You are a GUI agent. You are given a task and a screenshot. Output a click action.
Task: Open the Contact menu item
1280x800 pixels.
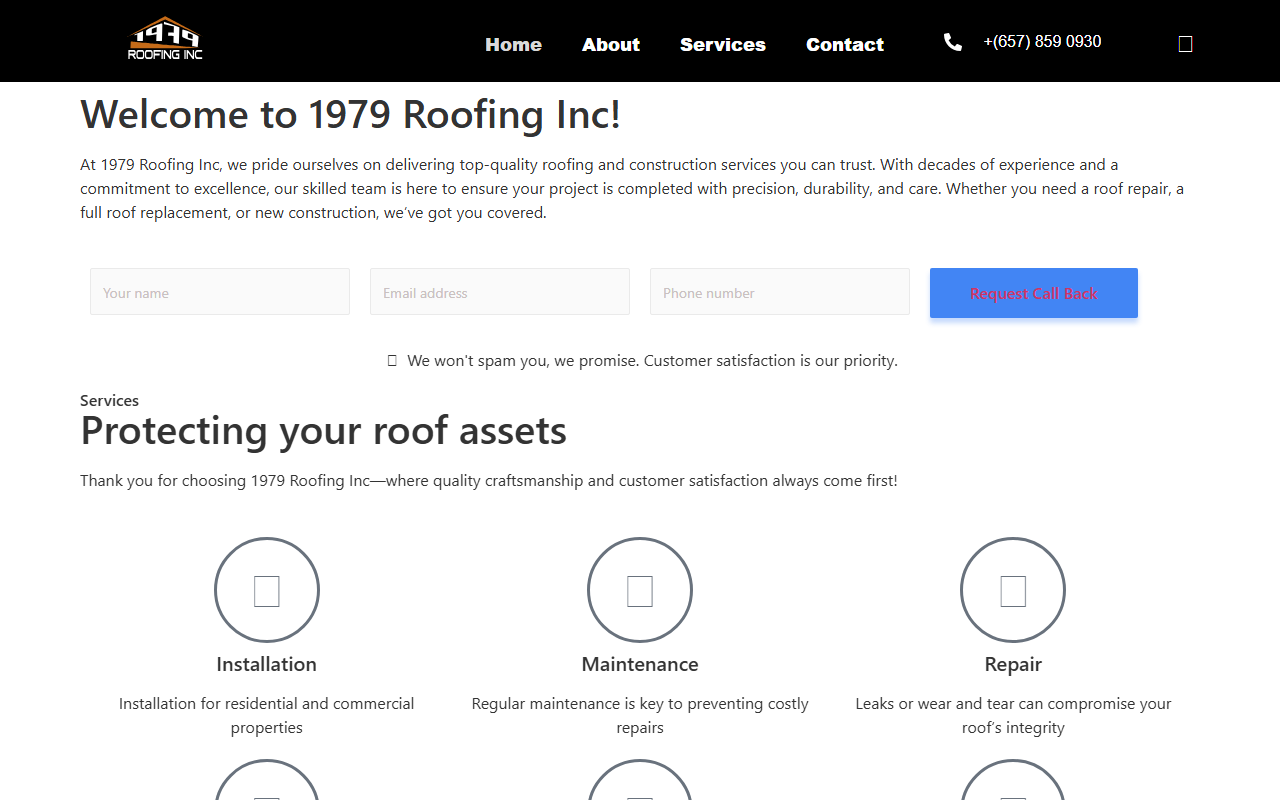pyautogui.click(x=845, y=44)
